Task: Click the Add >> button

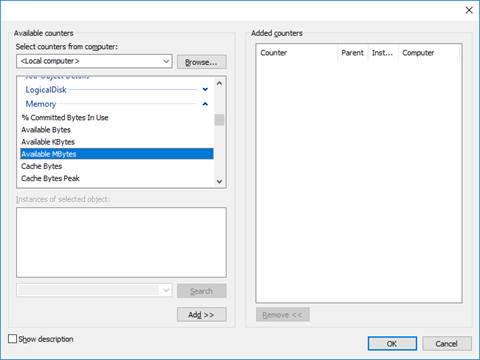Action: point(201,314)
